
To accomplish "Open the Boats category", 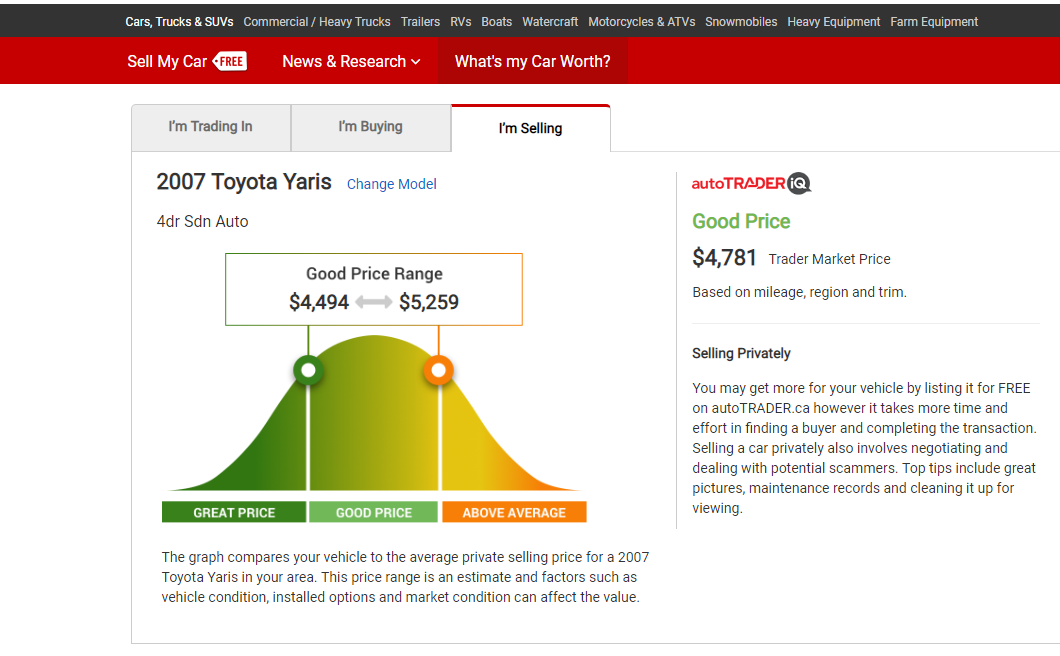I will pyautogui.click(x=496, y=22).
